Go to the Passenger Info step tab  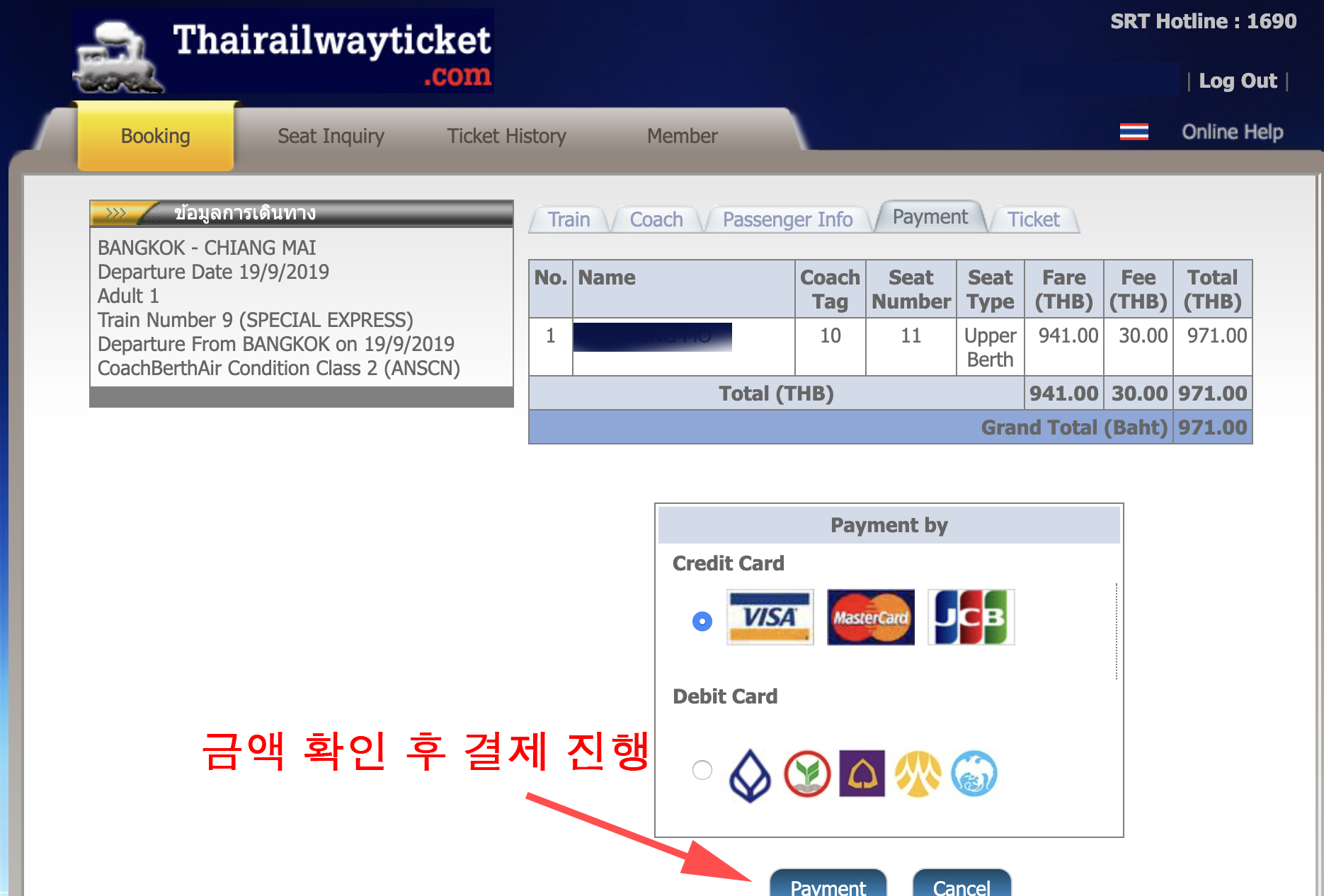(787, 219)
